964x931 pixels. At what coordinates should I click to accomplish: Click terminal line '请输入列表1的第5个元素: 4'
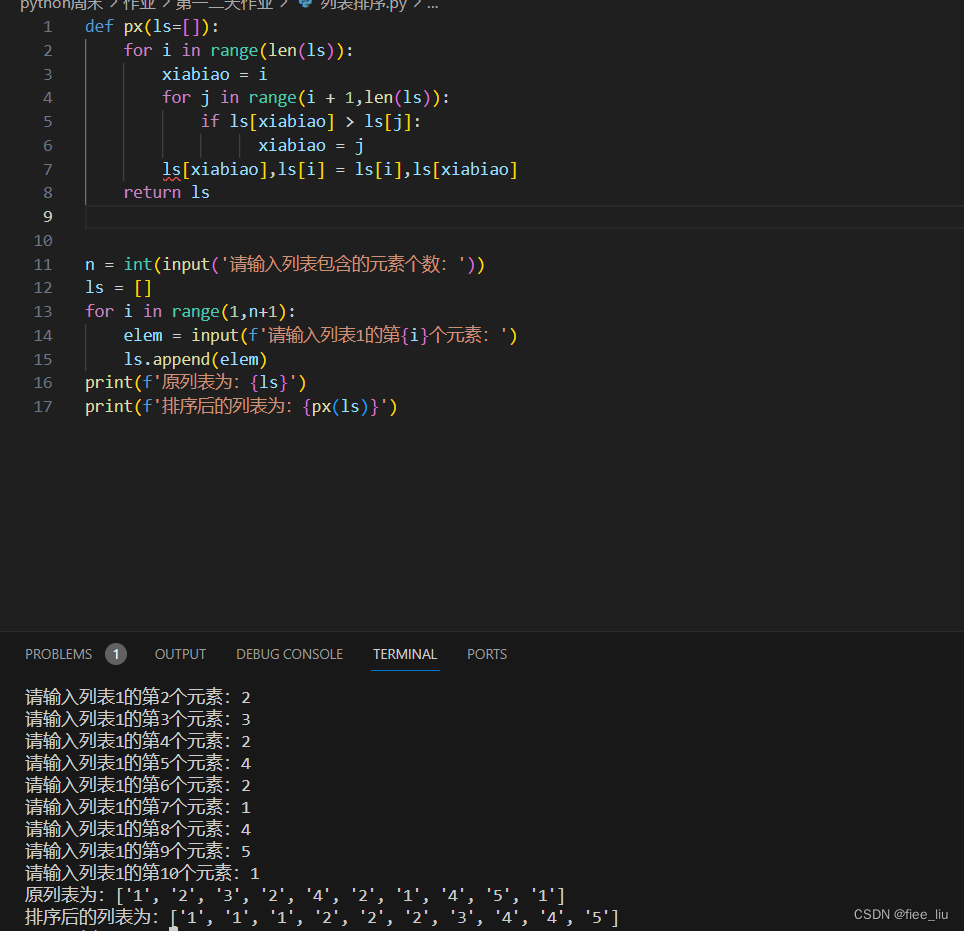[138, 764]
